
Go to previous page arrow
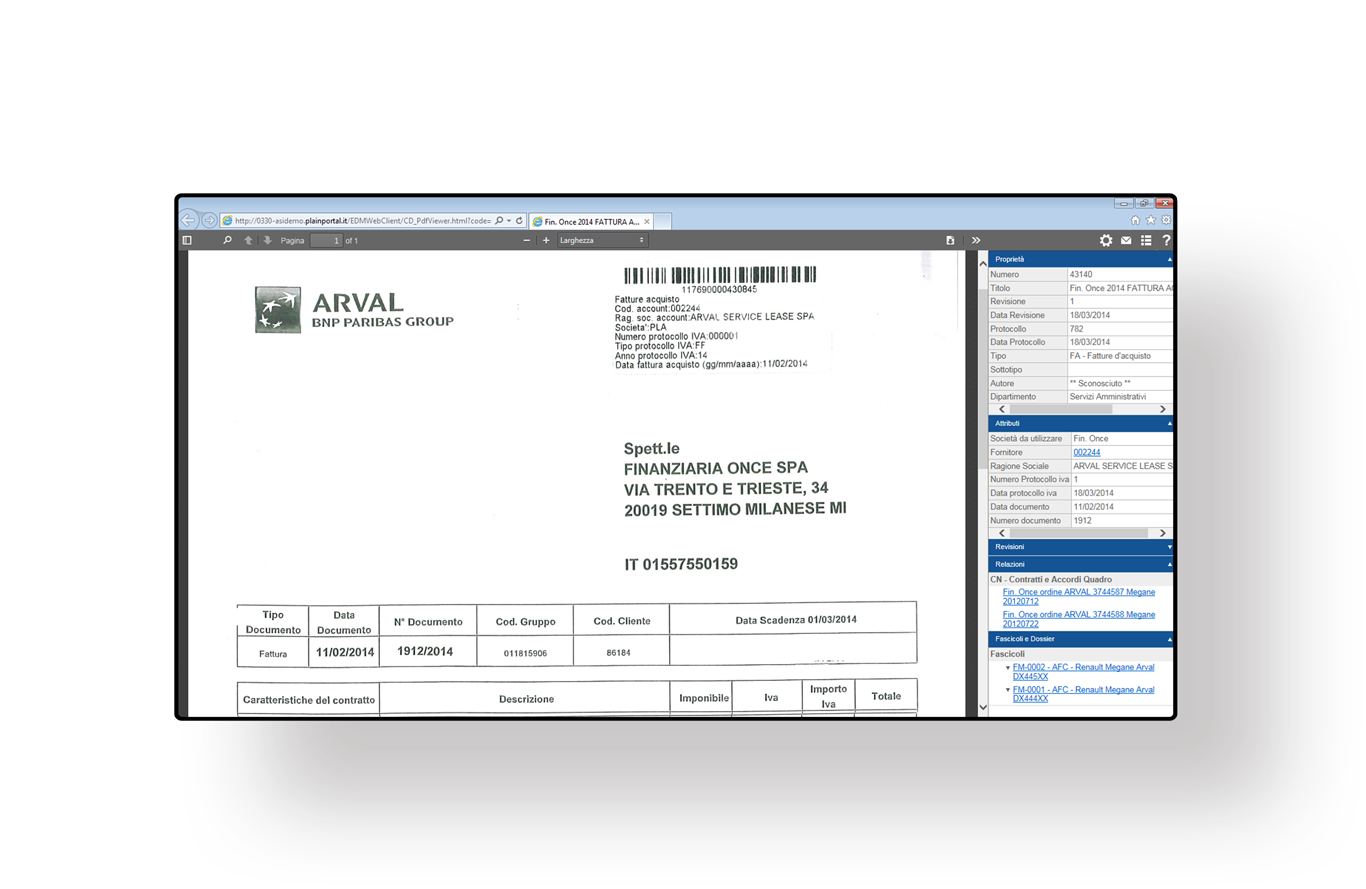point(248,241)
